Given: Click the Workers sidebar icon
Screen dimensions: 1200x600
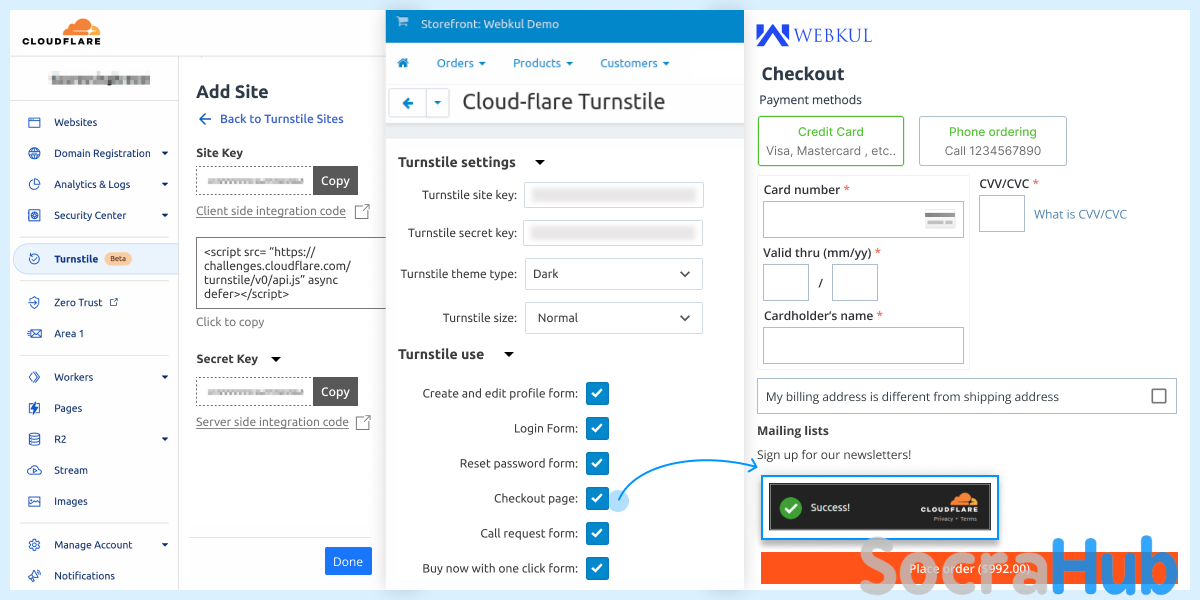Looking at the screenshot, I should tap(34, 377).
